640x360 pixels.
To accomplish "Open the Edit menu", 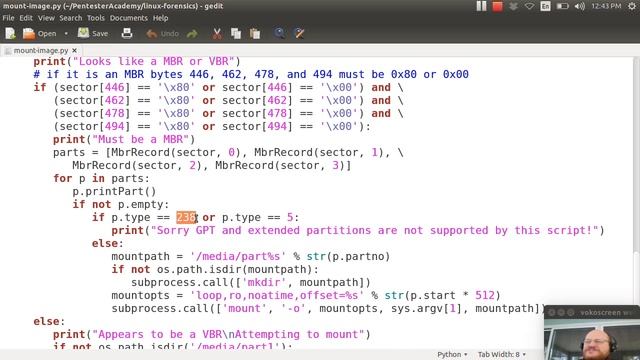I will (26, 18).
